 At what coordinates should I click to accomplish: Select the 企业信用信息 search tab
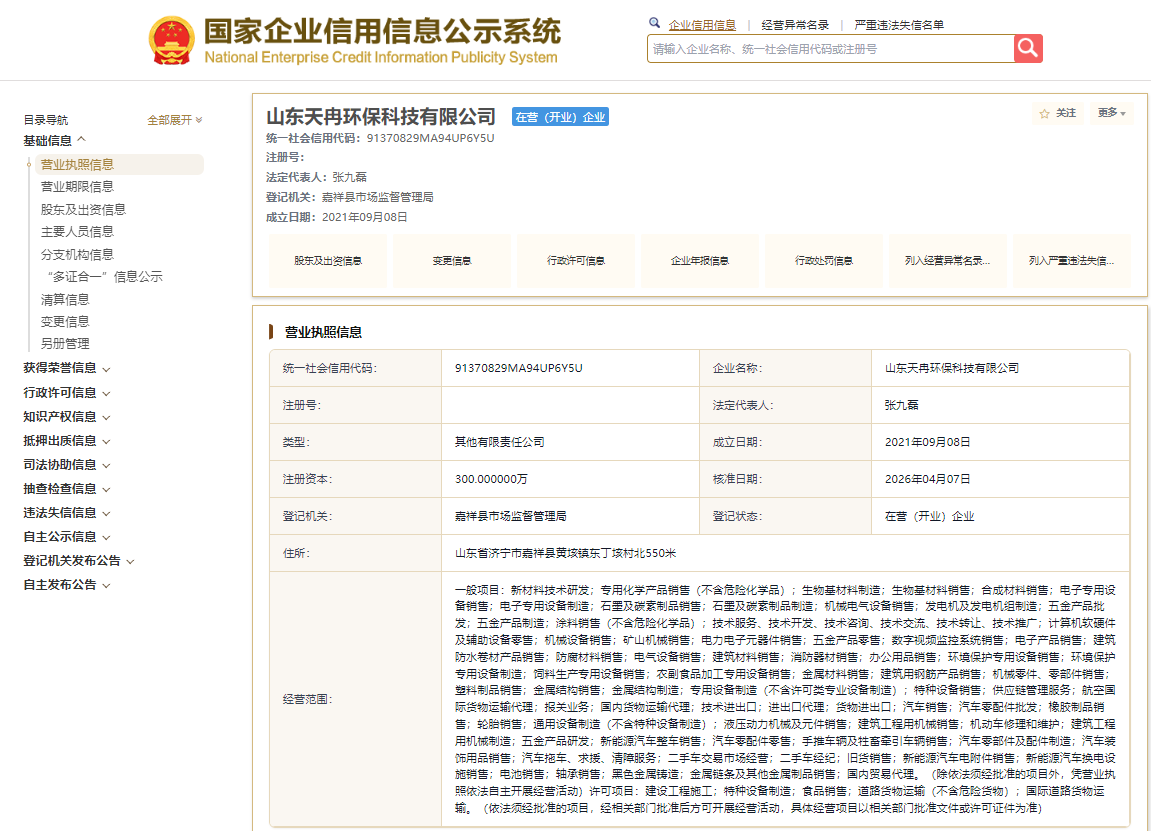pyautogui.click(x=702, y=25)
